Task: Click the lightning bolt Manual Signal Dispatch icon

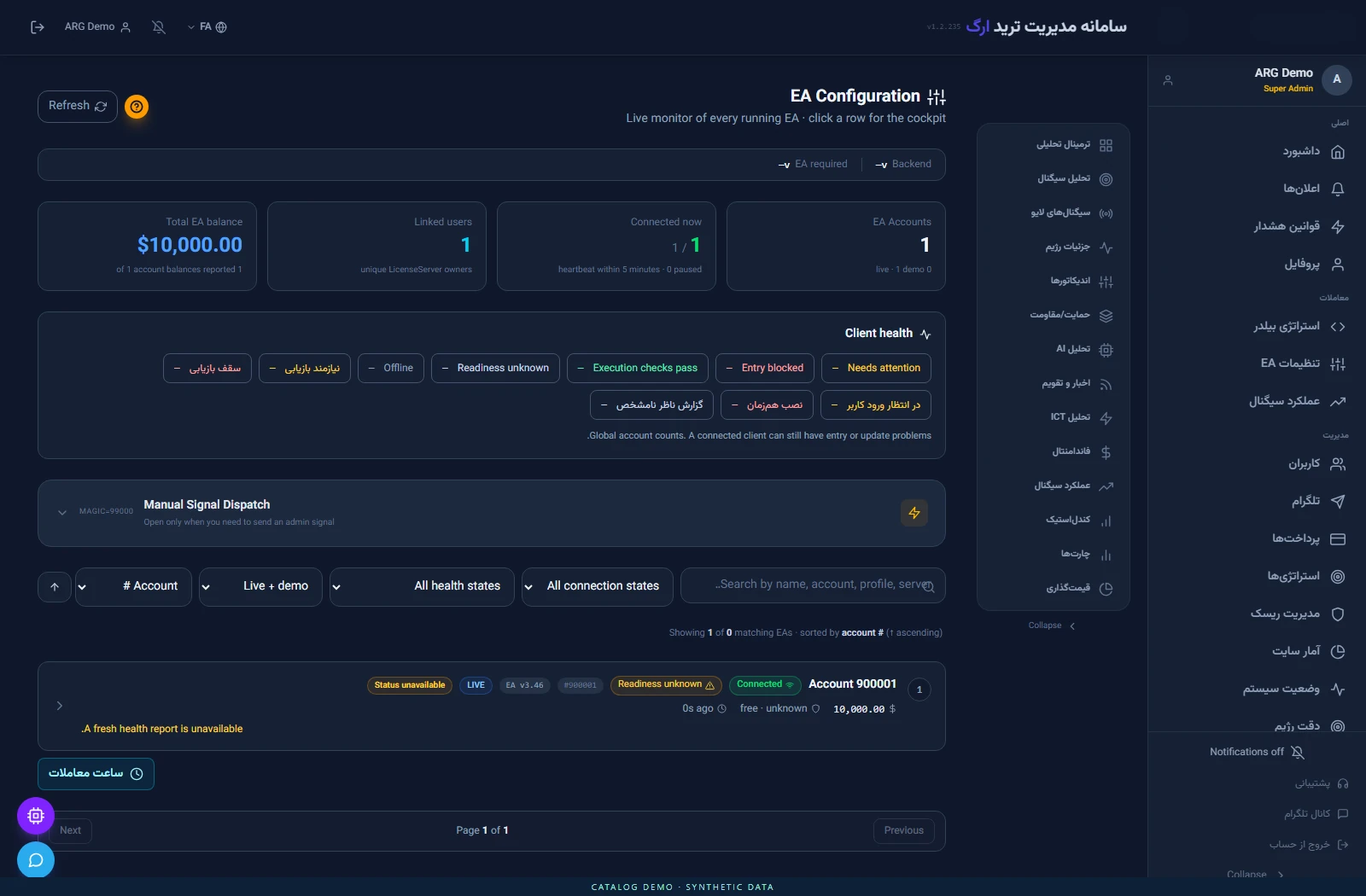Action: (x=914, y=513)
